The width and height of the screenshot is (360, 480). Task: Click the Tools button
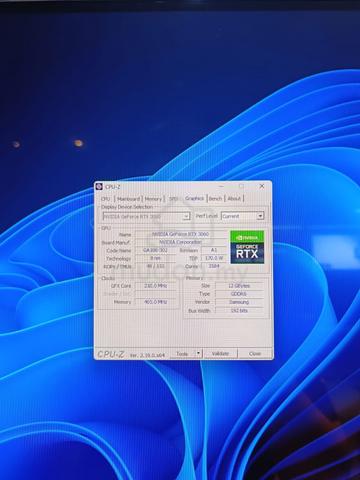click(182, 354)
